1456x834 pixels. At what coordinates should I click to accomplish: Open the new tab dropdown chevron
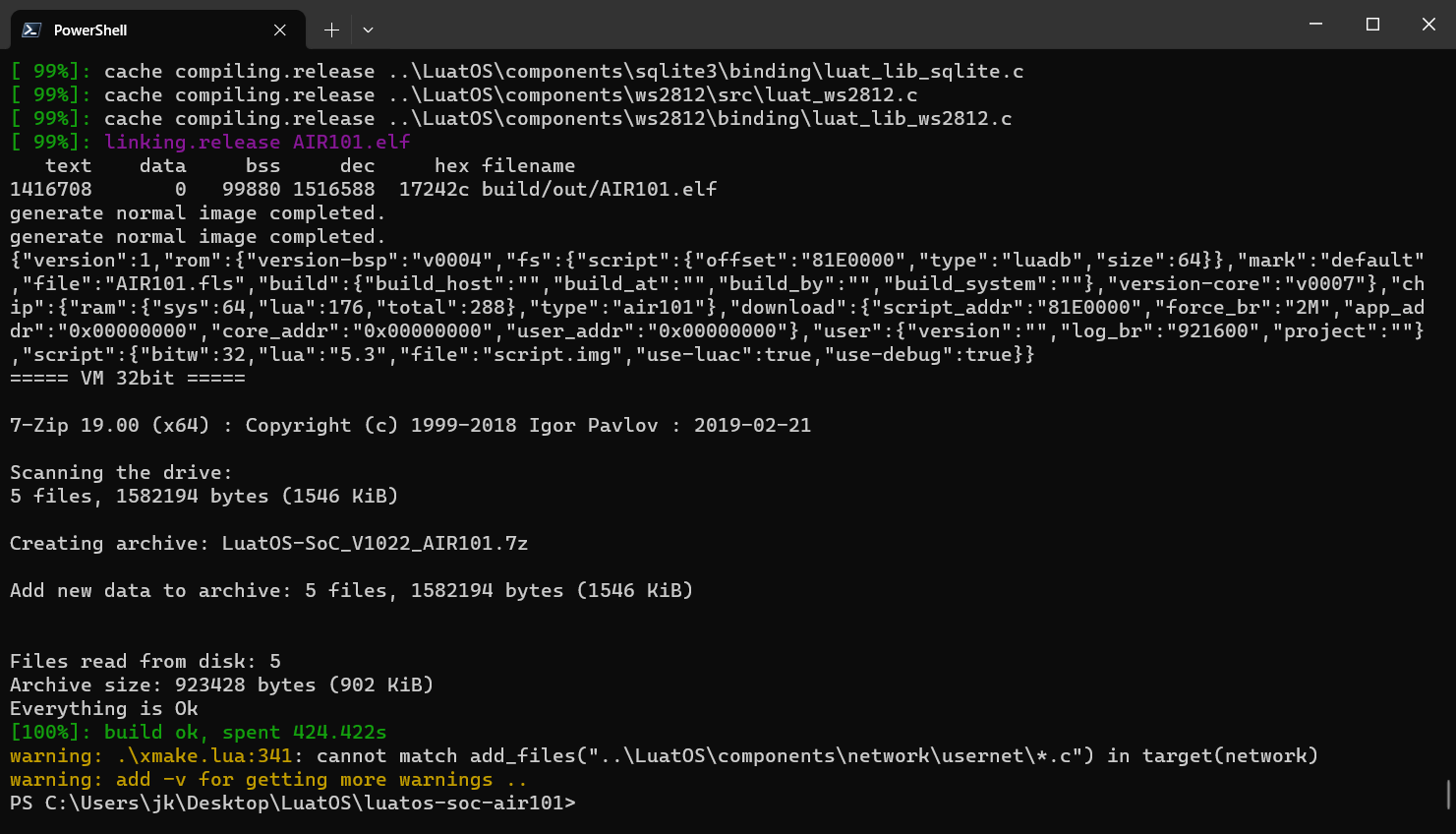tap(368, 30)
